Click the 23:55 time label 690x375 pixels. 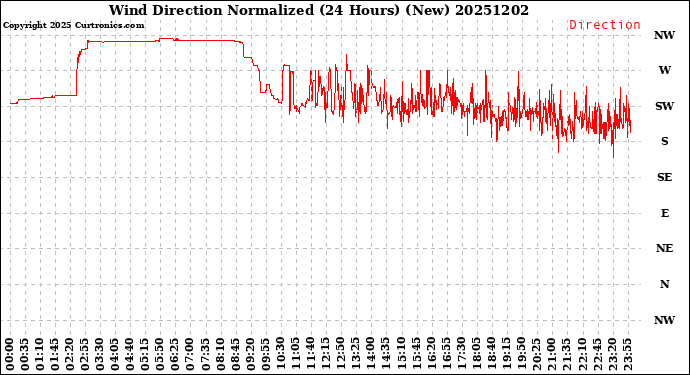tap(627, 354)
